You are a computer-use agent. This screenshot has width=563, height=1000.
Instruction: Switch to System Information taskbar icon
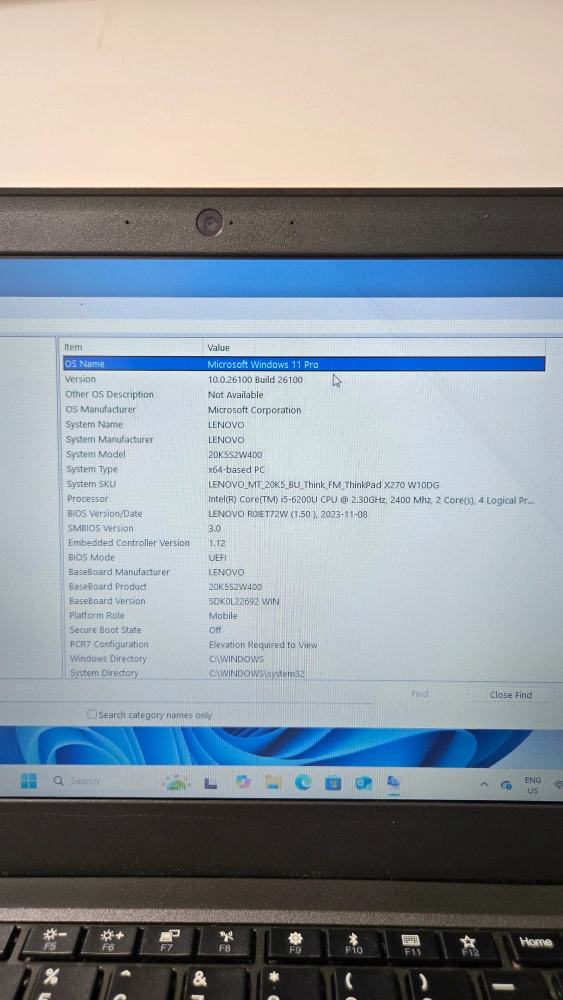393,783
